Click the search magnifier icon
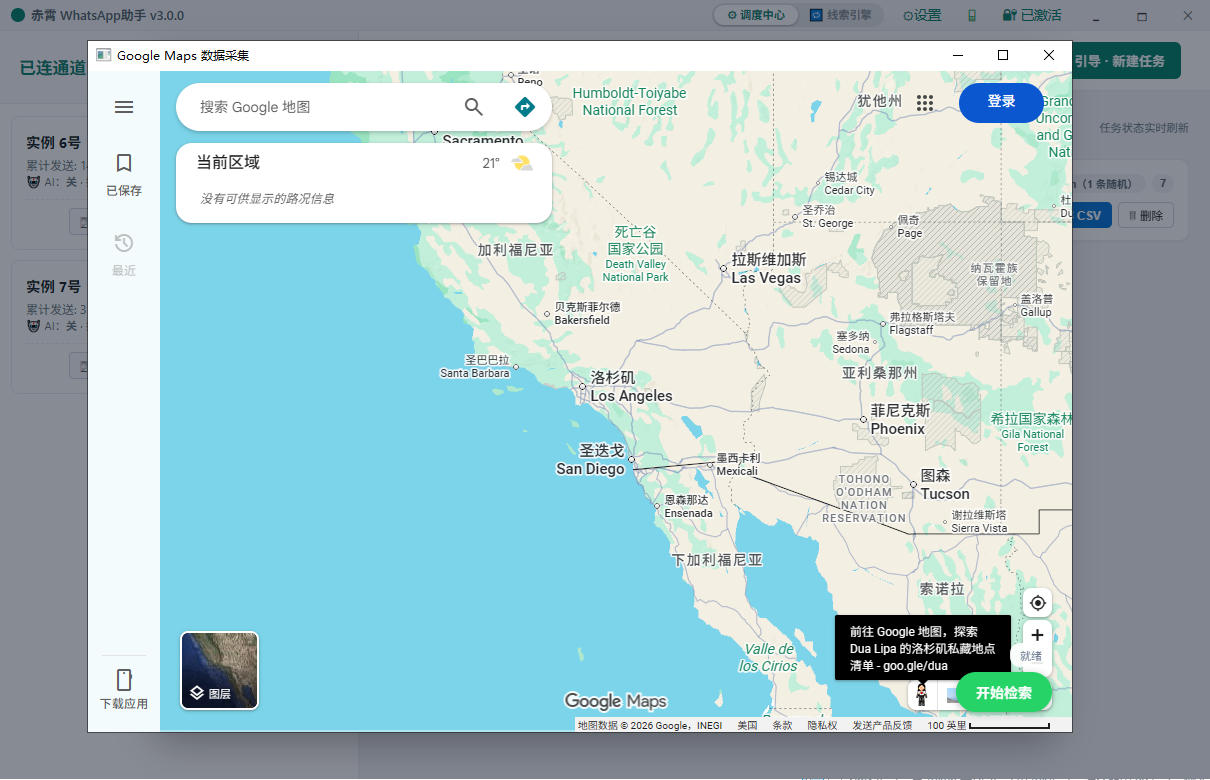This screenshot has height=780, width=1210. click(474, 107)
